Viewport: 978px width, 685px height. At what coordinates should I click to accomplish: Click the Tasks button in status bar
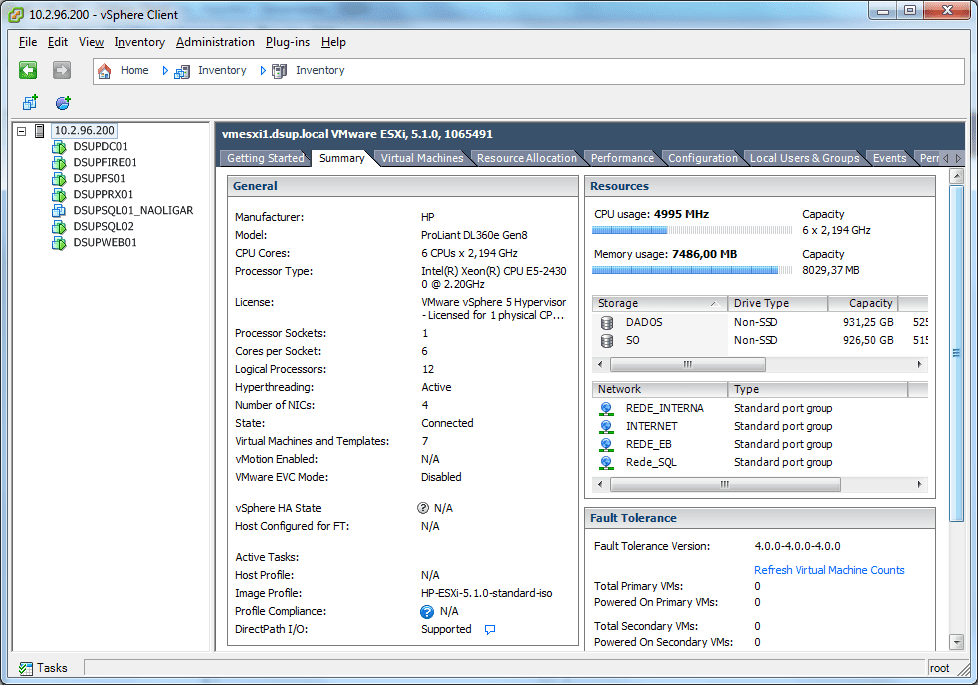coord(43,668)
